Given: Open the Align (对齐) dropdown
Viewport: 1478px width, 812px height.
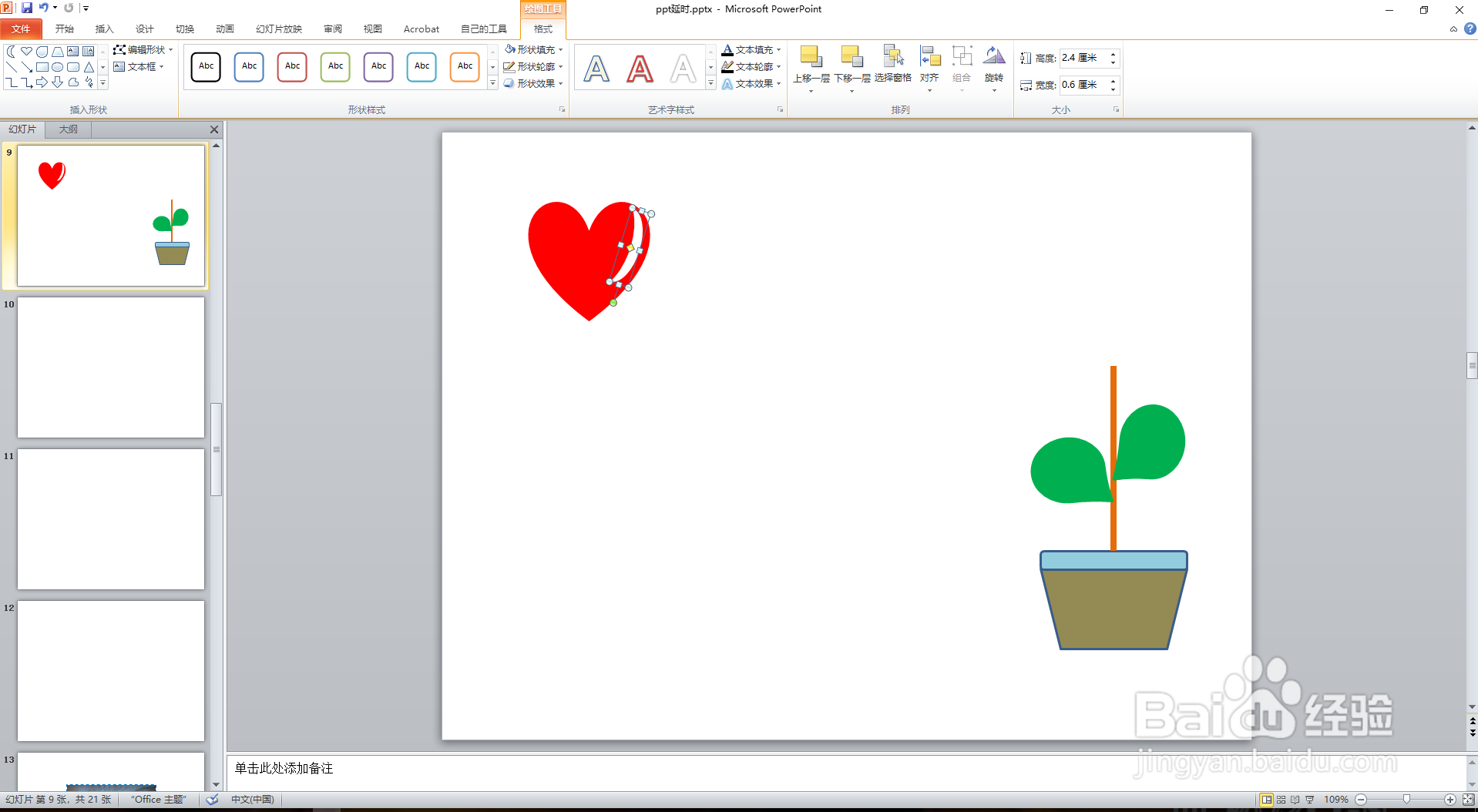Looking at the screenshot, I should click(x=930, y=68).
